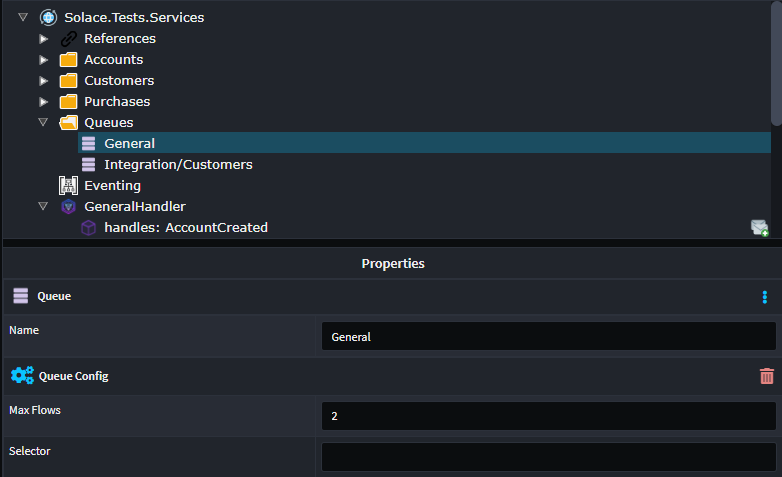Expand the References node

coord(43,38)
